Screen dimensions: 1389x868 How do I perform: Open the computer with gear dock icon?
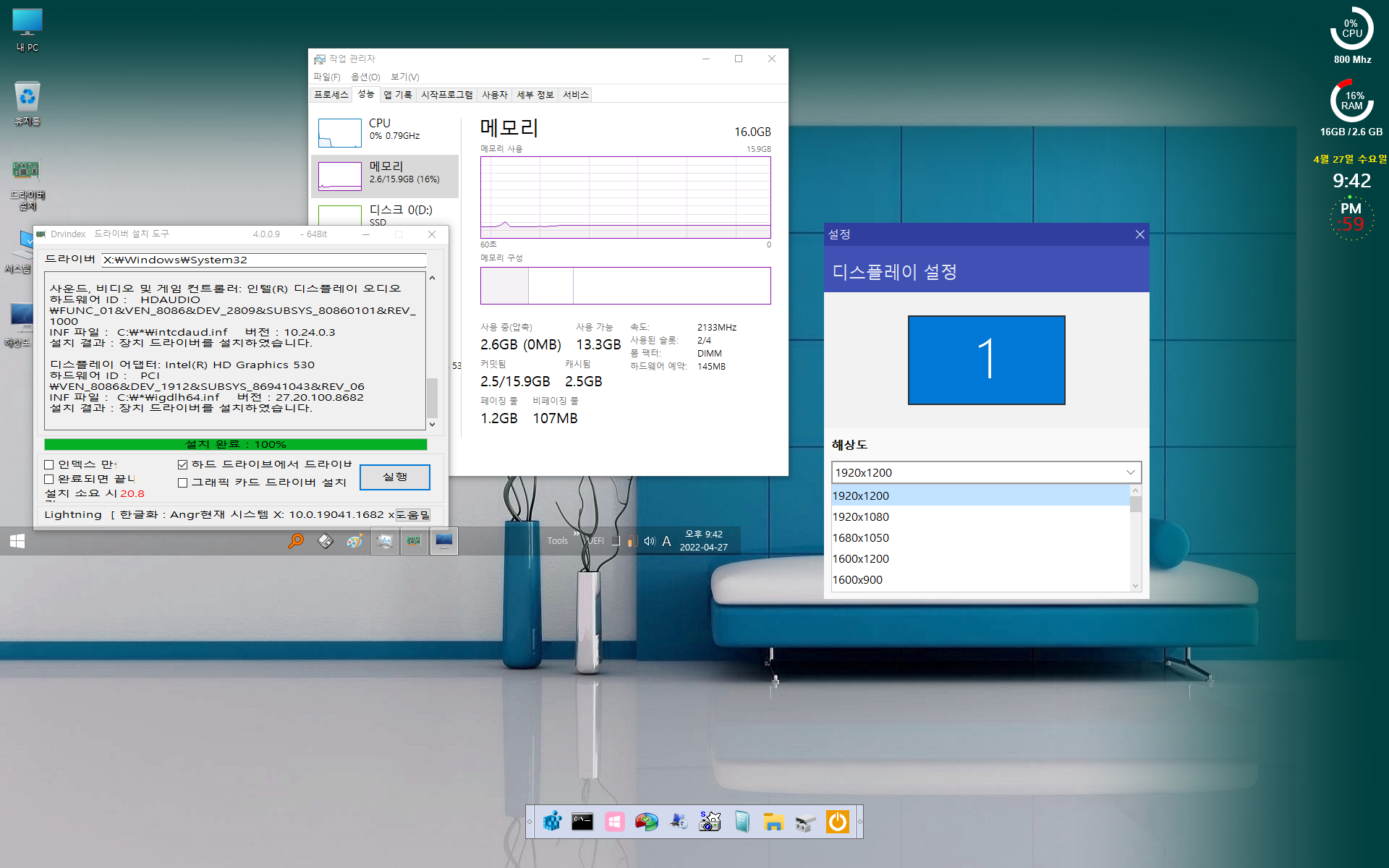click(678, 822)
